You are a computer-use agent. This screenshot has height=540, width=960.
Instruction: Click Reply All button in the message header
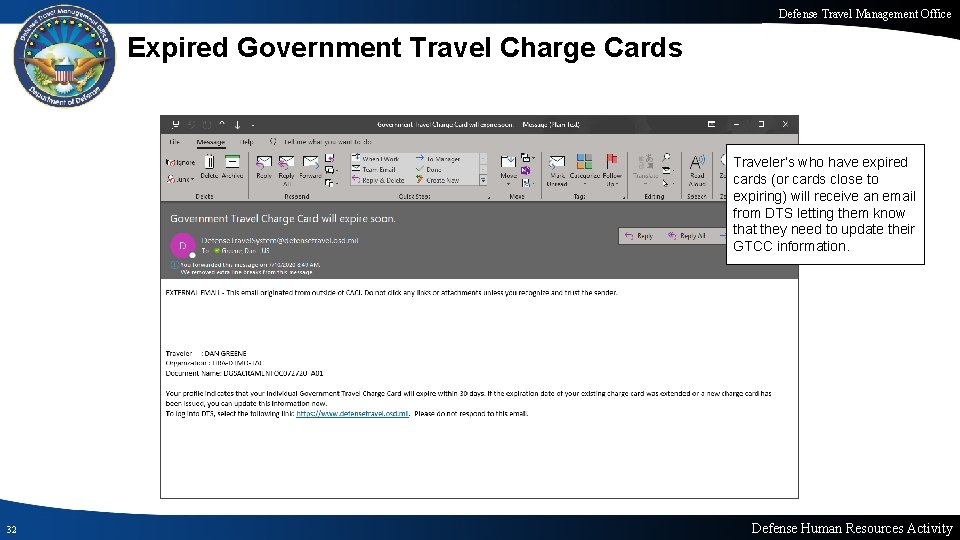click(x=686, y=236)
